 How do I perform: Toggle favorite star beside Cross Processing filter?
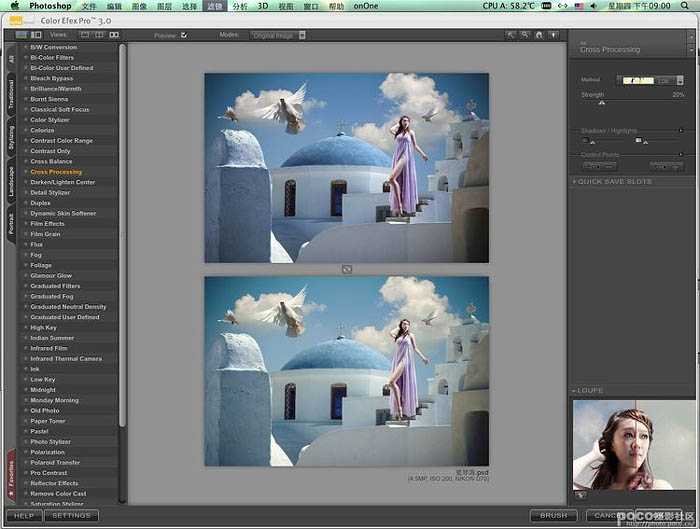click(25, 172)
